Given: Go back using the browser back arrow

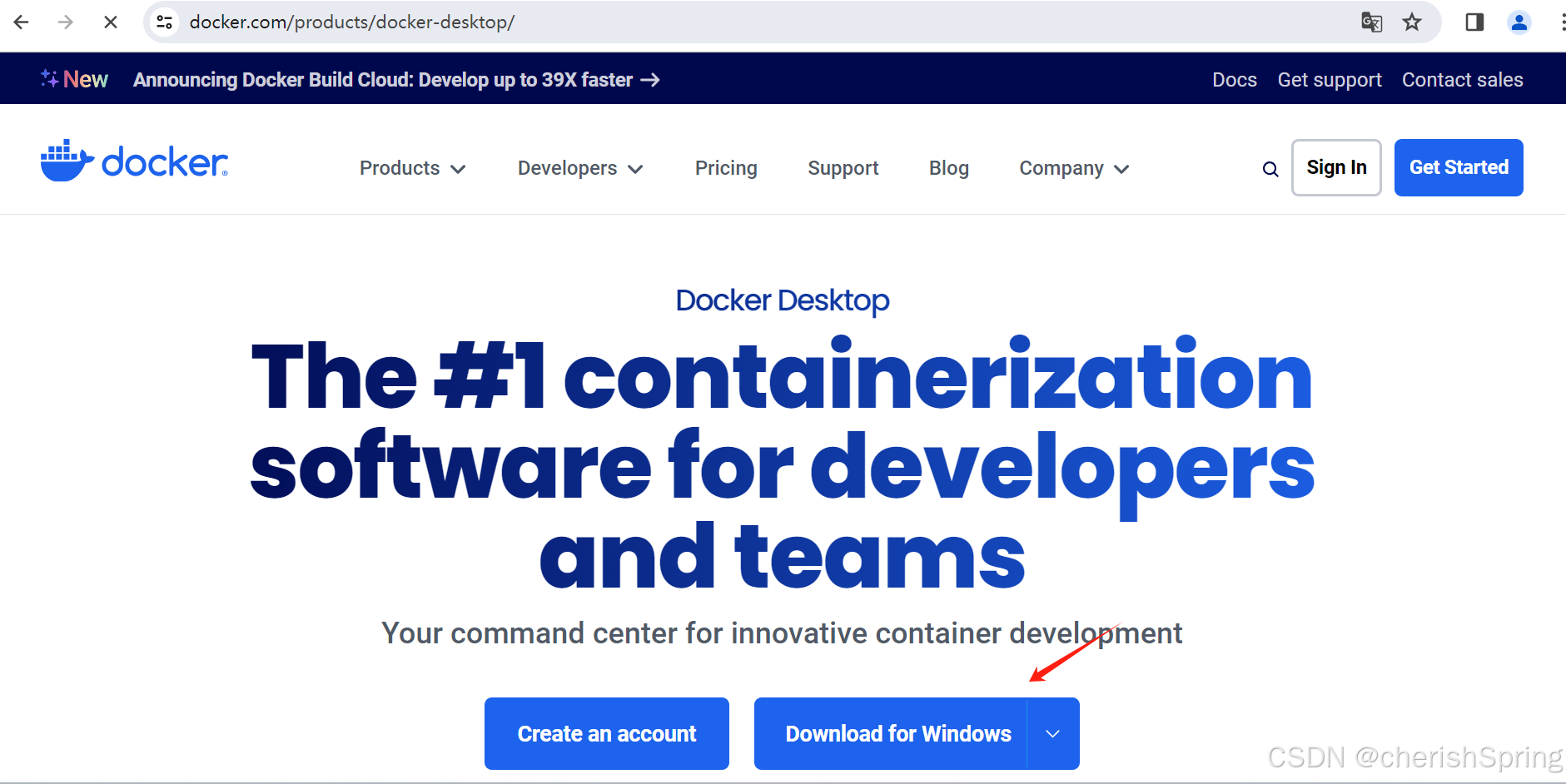Looking at the screenshot, I should pos(22,22).
